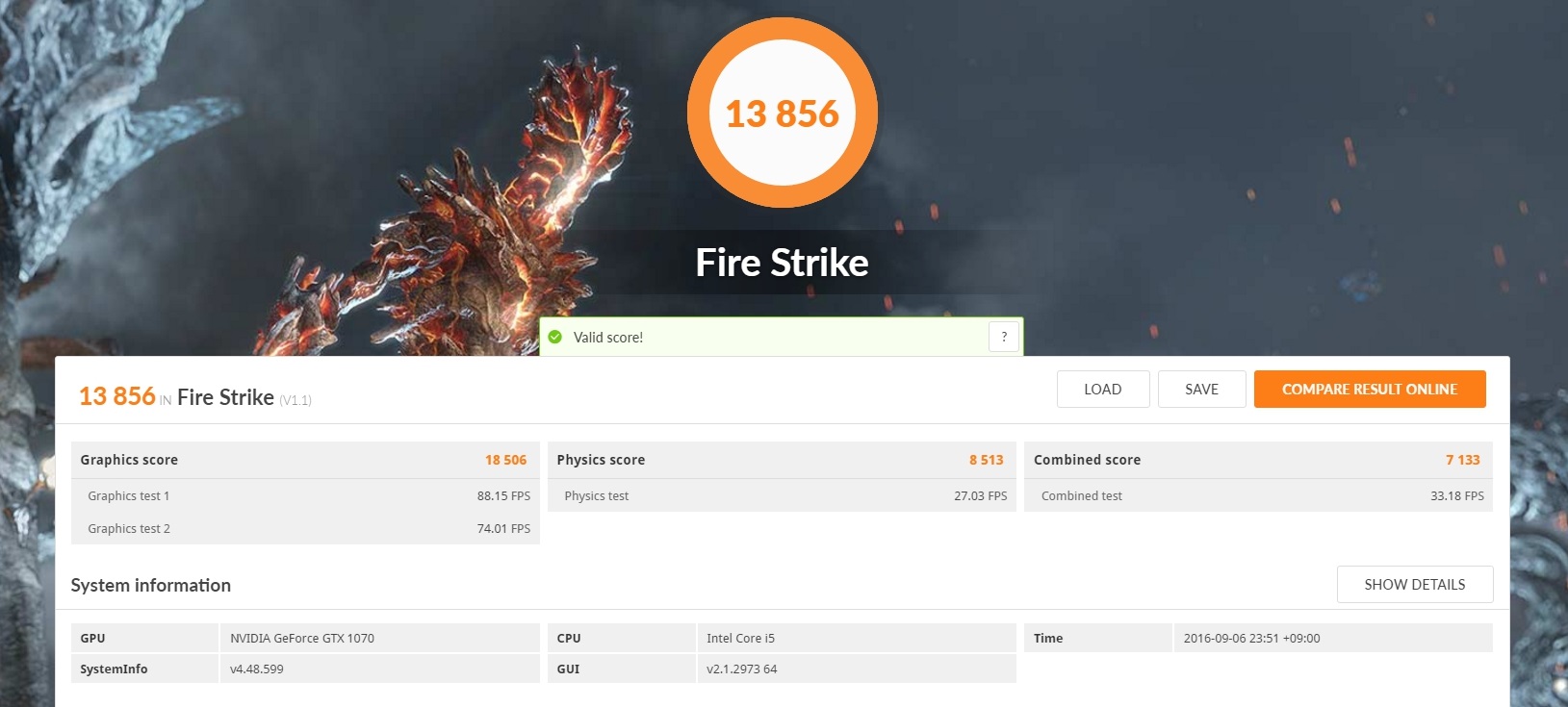The width and height of the screenshot is (1568, 707).
Task: Click the 88.15 FPS value
Action: coord(503,496)
